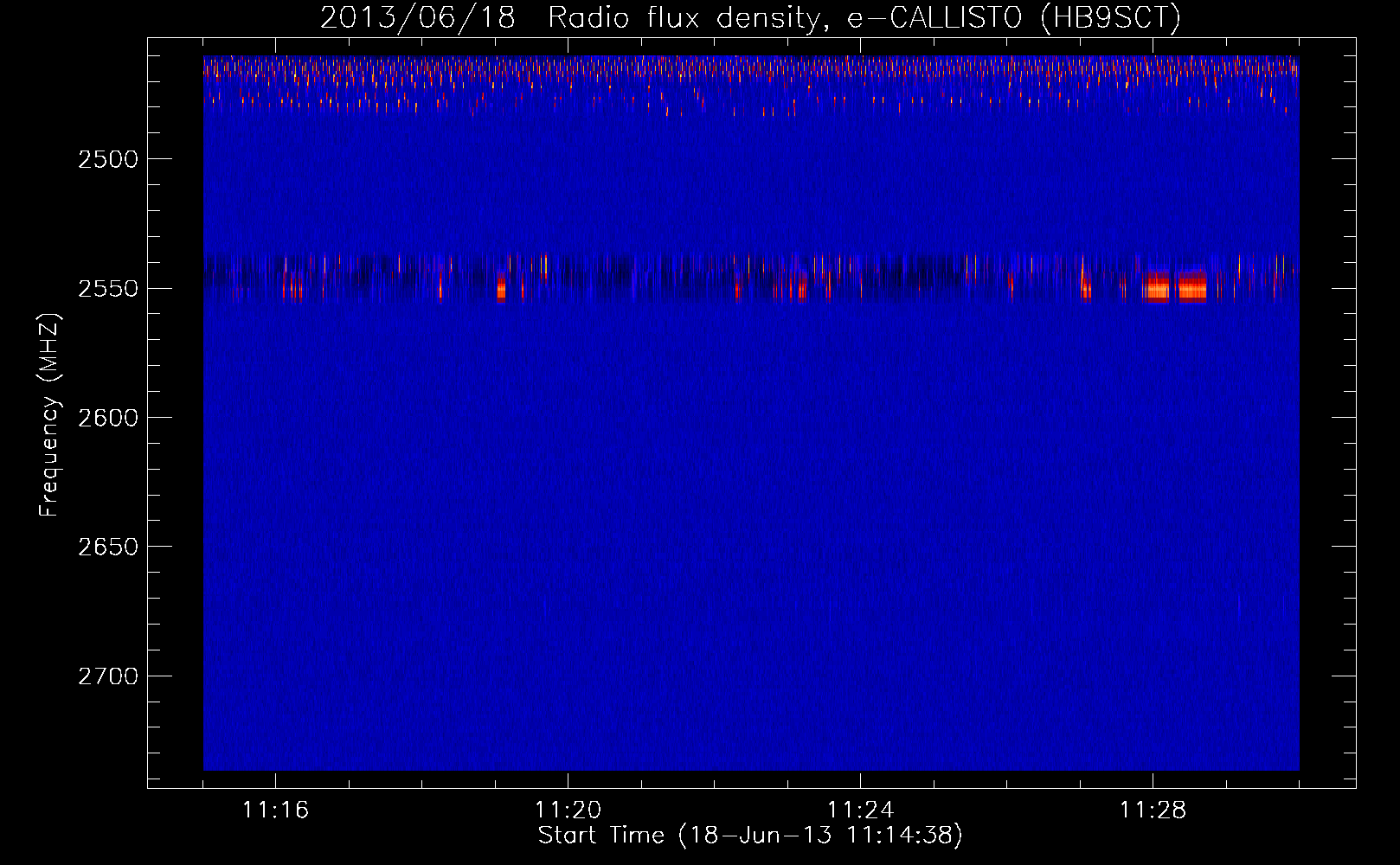Screen dimensions: 1400x865
Task: Click the red burst near 11:19 at 2550 MHz
Action: (x=501, y=287)
